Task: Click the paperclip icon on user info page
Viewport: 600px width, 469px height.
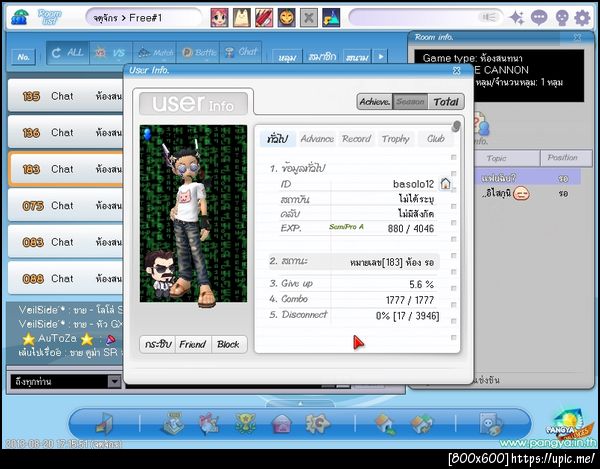Action: [455, 126]
